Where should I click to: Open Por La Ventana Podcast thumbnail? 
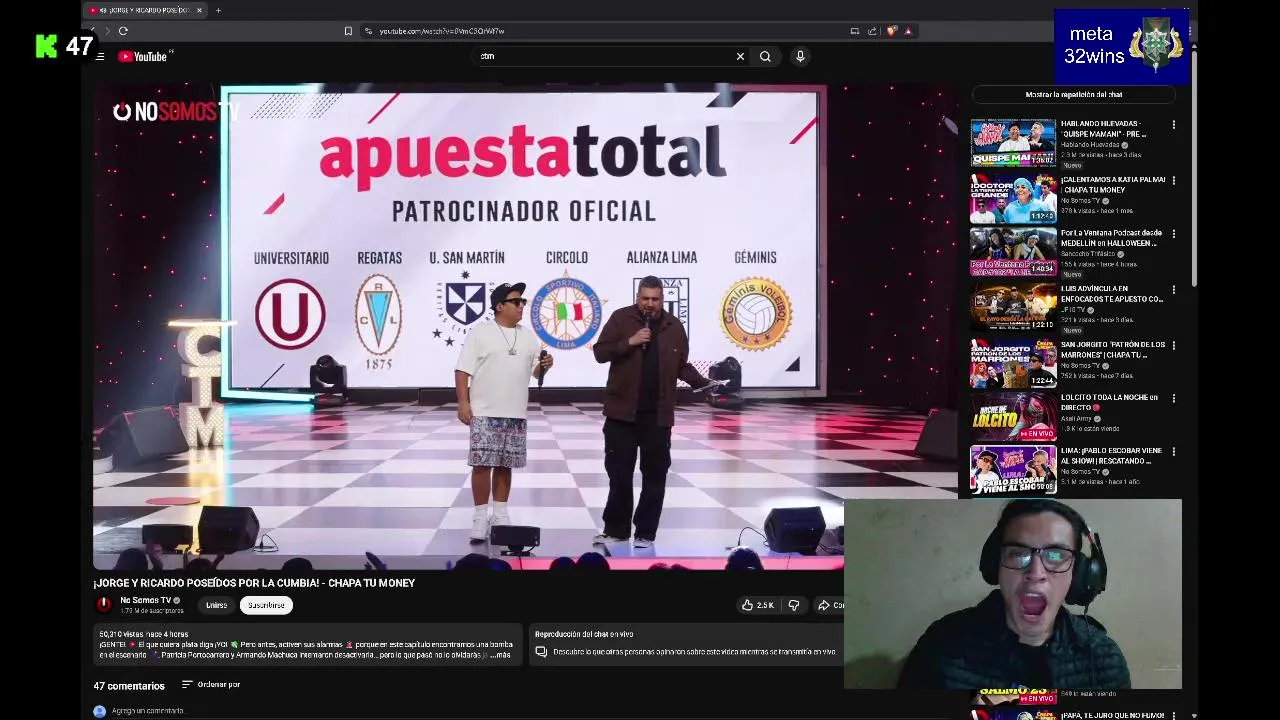pos(1013,252)
